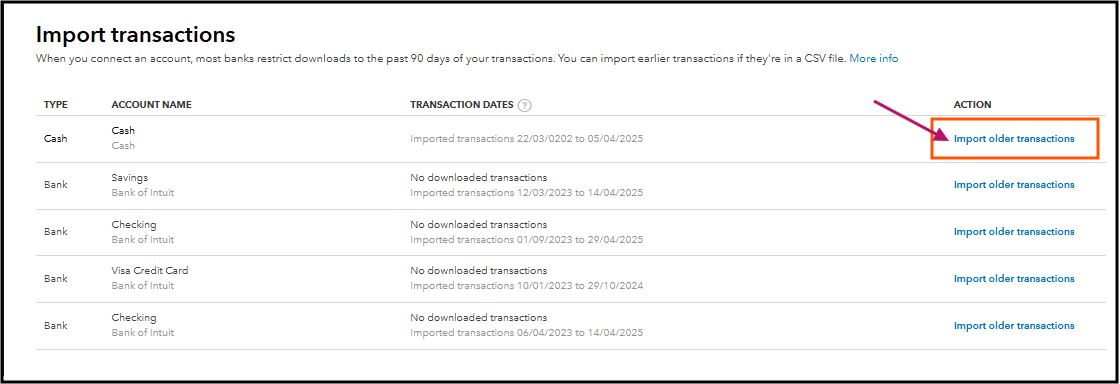Import older transactions for Visa Credit Card
Viewport: 1120px width, 384px height.
click(x=1014, y=278)
